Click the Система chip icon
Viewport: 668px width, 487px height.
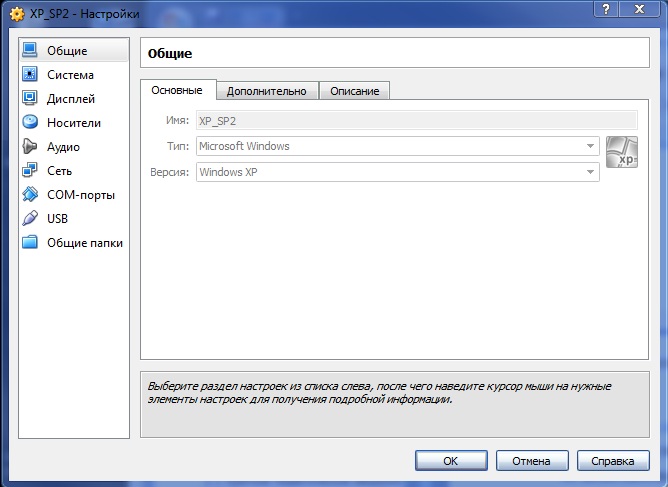tap(30, 74)
